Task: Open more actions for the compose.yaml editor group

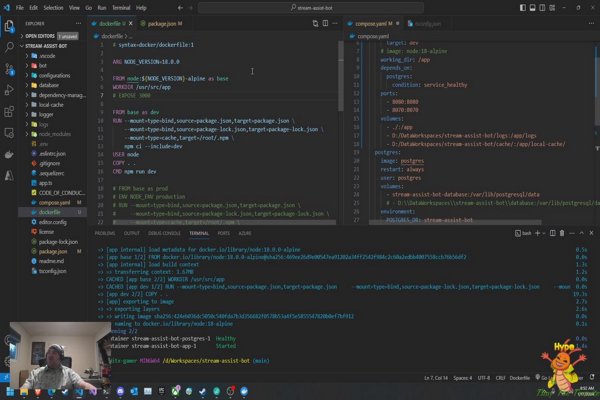Action: pyautogui.click(x=591, y=23)
